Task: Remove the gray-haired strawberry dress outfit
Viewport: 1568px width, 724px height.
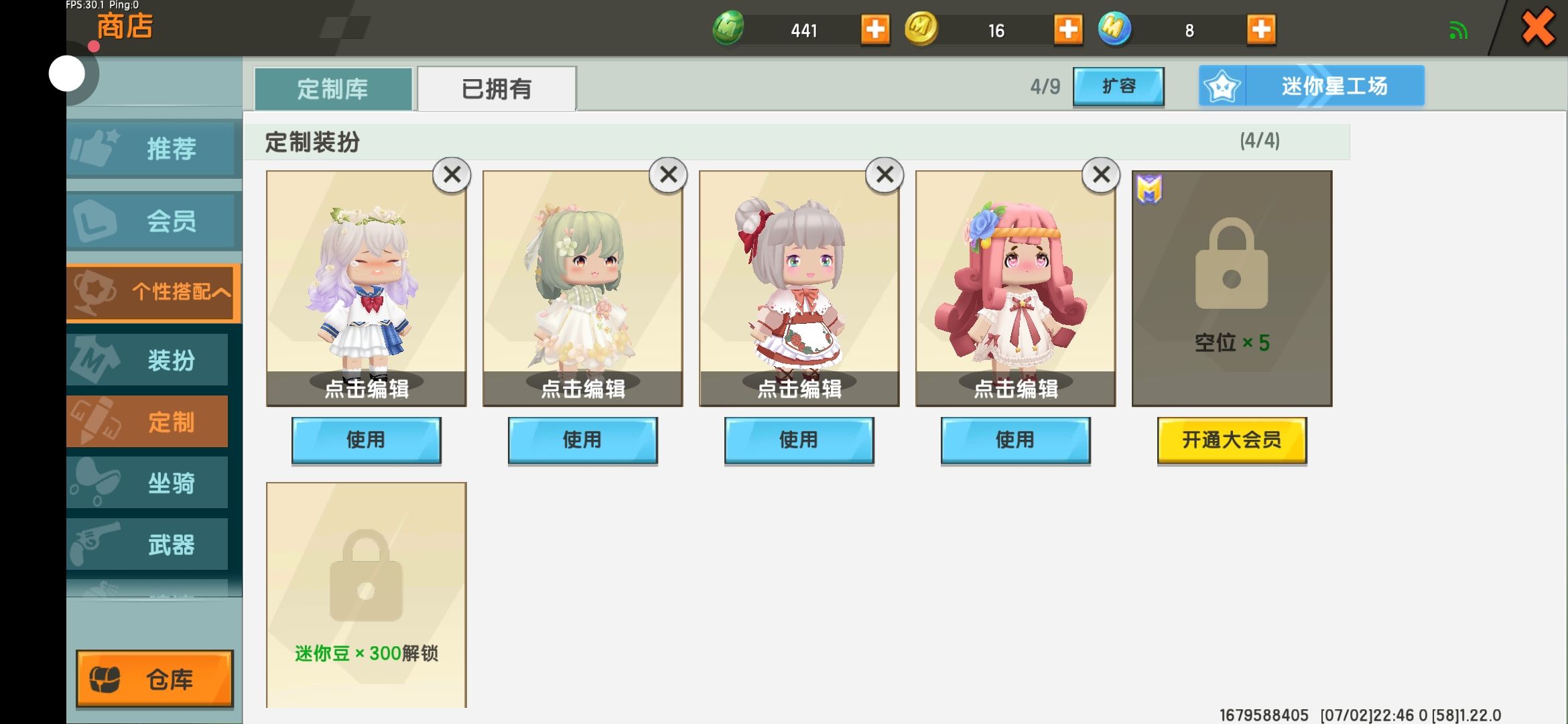Action: coord(885,175)
